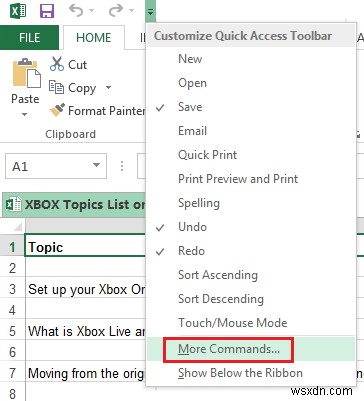This screenshot has width=364, height=401.
Task: Select row header 3
Action: pos(12,289)
